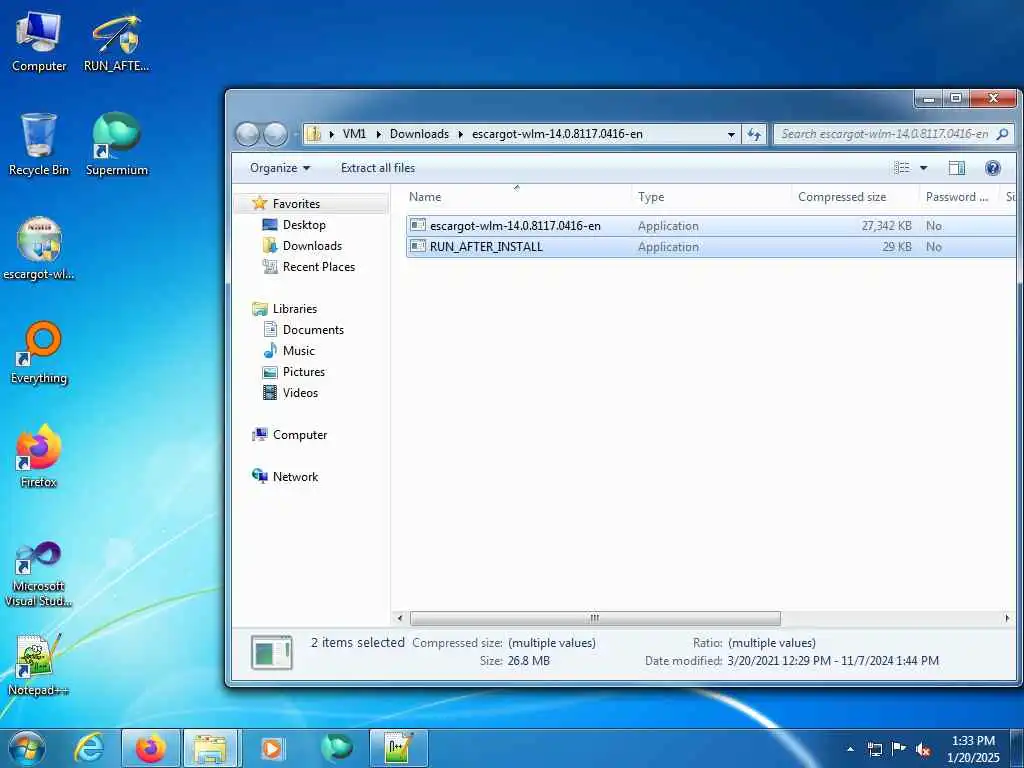This screenshot has height=768, width=1024.
Task: Select the Everything desktop shortcut
Action: pyautogui.click(x=39, y=353)
